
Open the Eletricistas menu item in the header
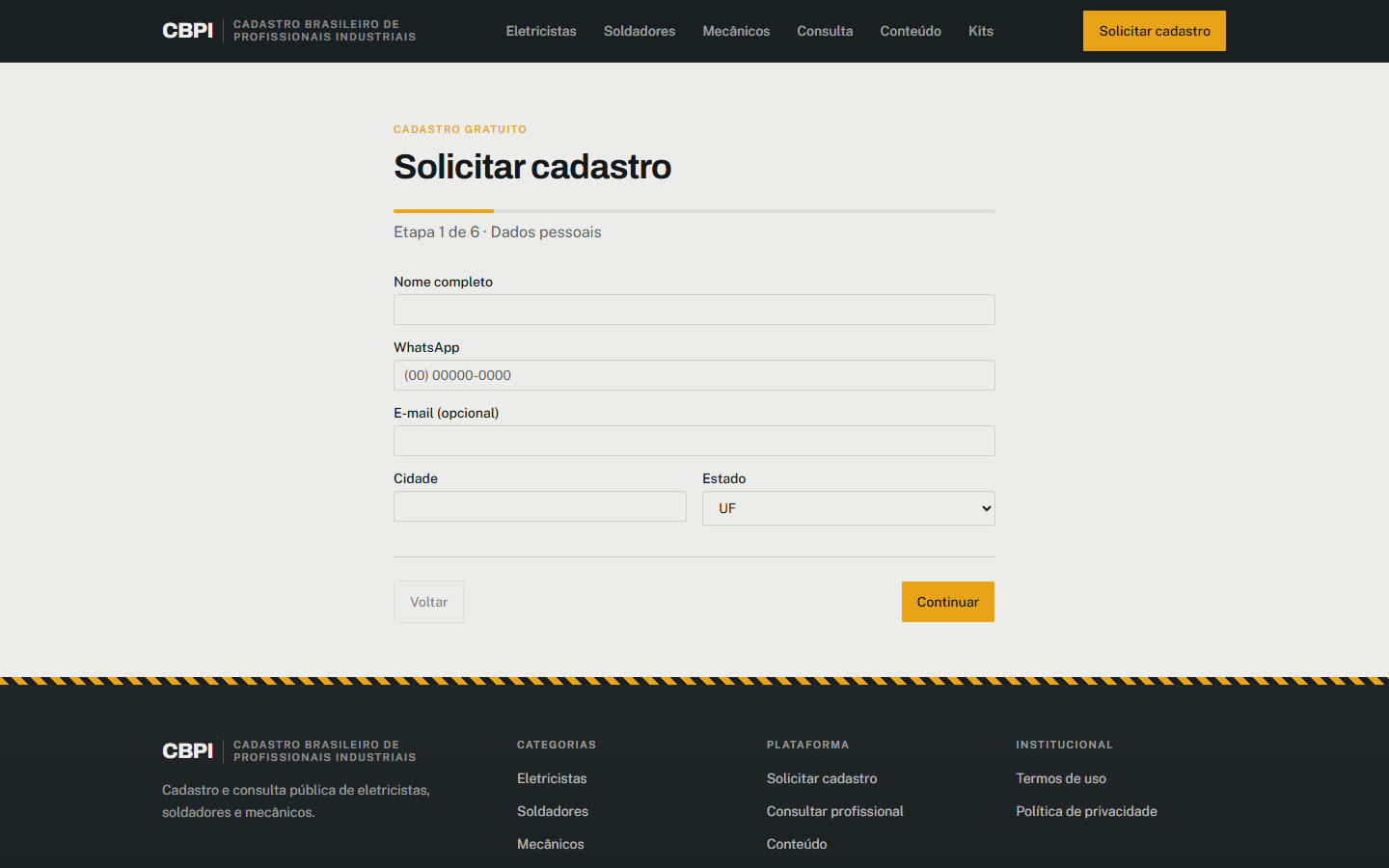click(541, 31)
